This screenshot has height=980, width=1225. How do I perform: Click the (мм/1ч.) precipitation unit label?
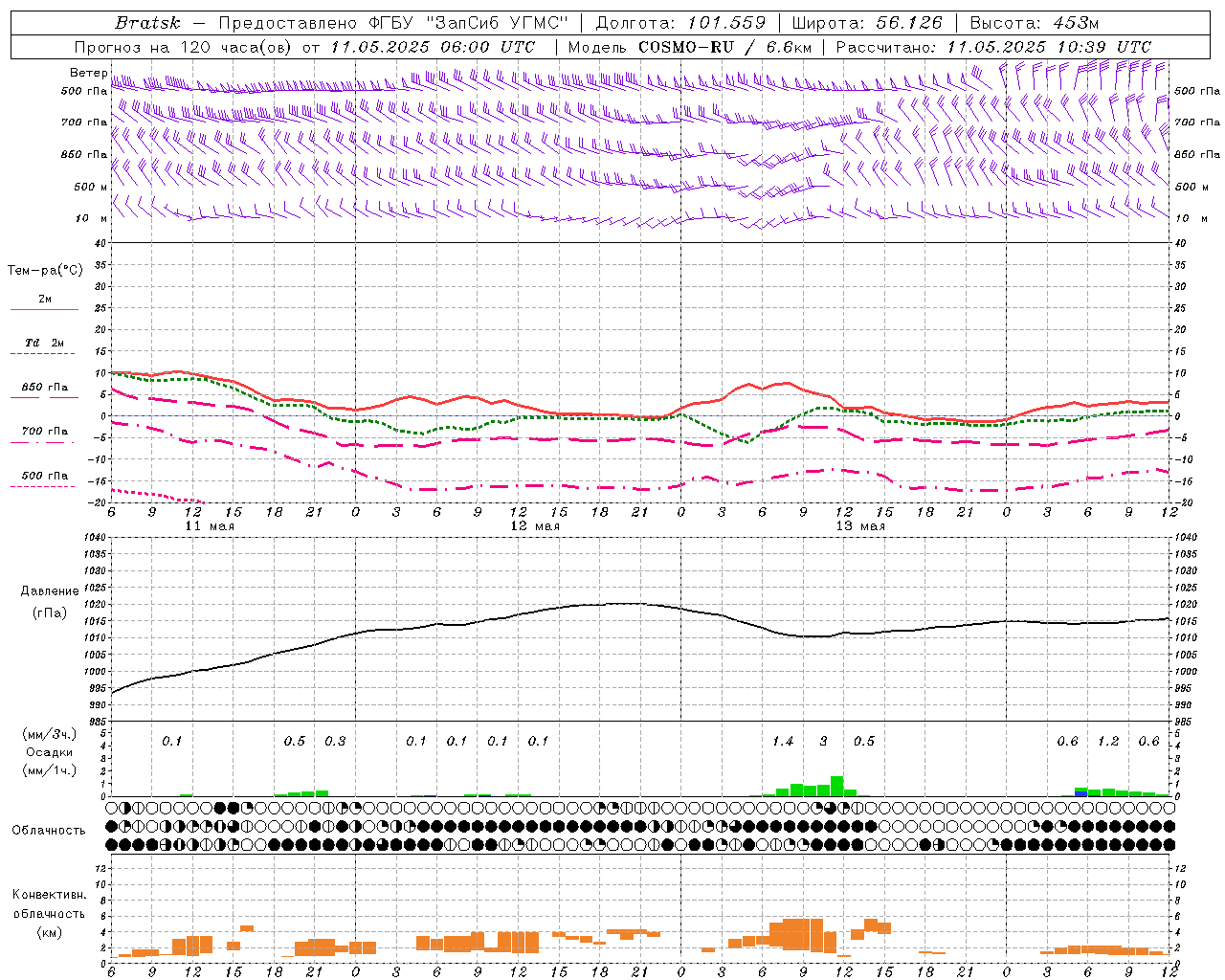[49, 770]
